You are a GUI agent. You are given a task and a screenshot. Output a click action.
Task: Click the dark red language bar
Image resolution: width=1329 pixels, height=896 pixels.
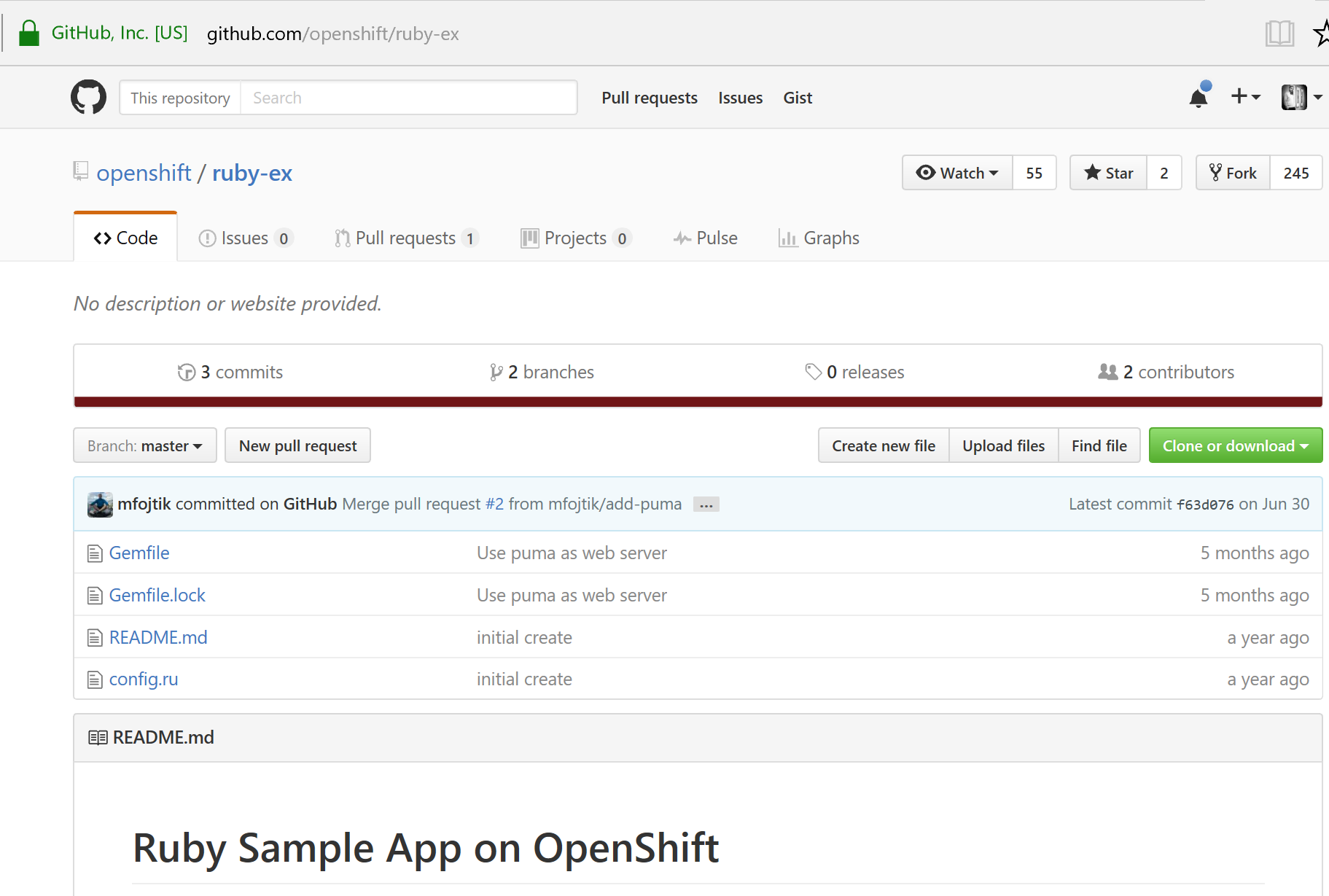[698, 402]
